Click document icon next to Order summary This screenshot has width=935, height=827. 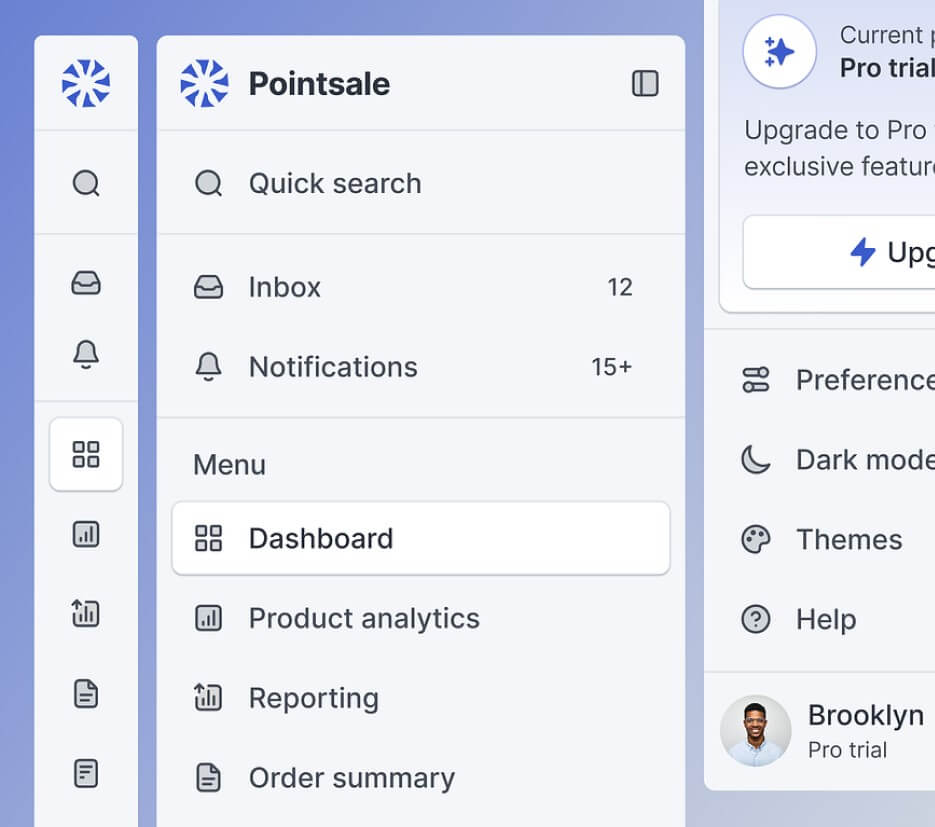209,778
